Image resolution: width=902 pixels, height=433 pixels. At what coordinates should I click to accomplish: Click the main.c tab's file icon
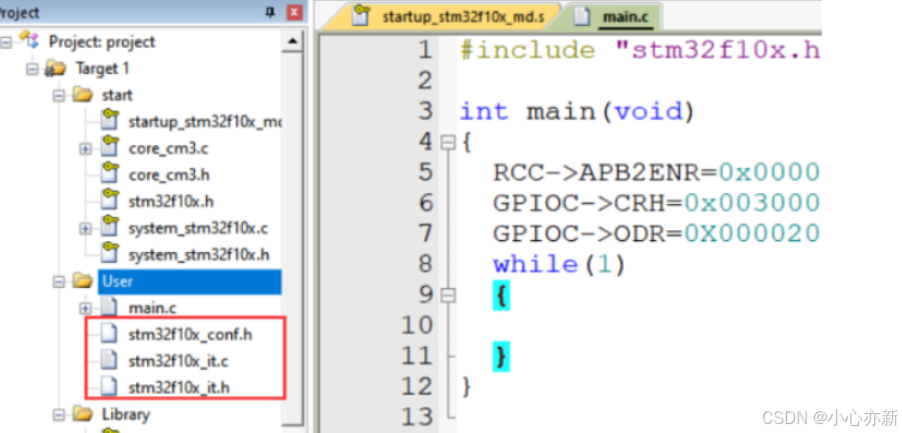[x=582, y=17]
